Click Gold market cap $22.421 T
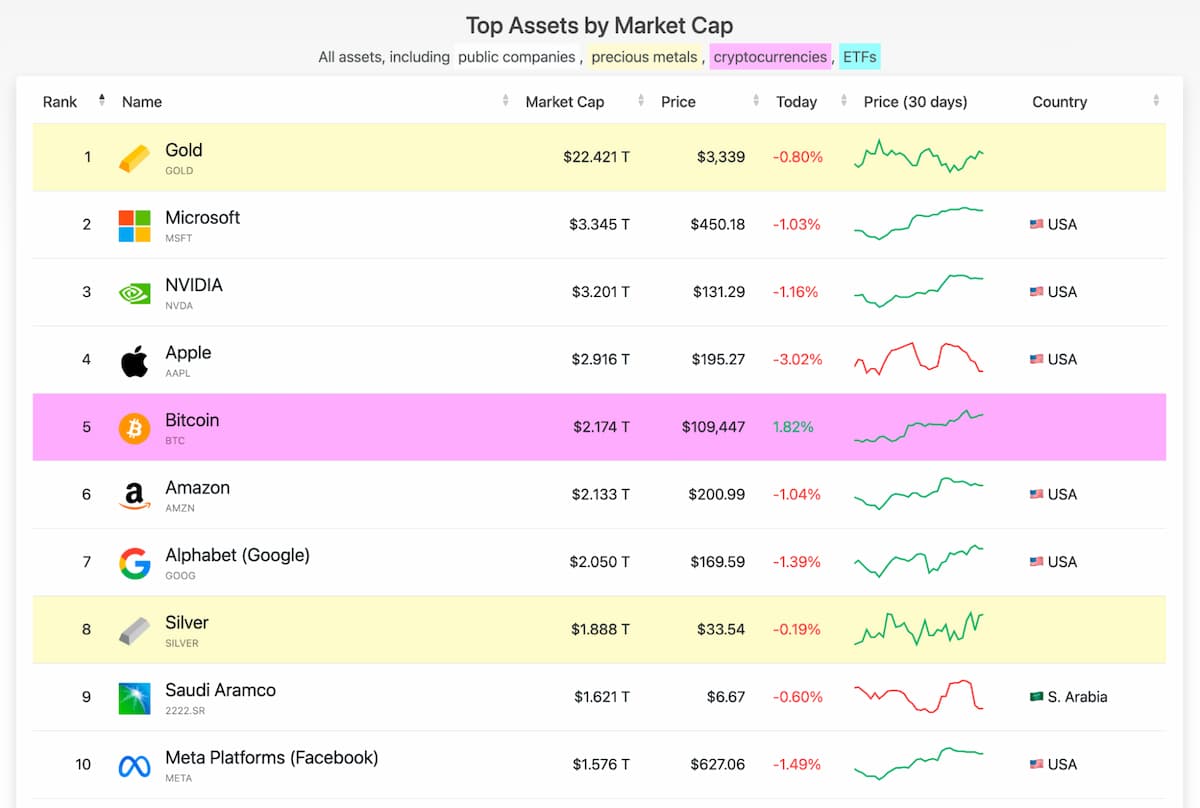The image size is (1200, 808). [597, 157]
